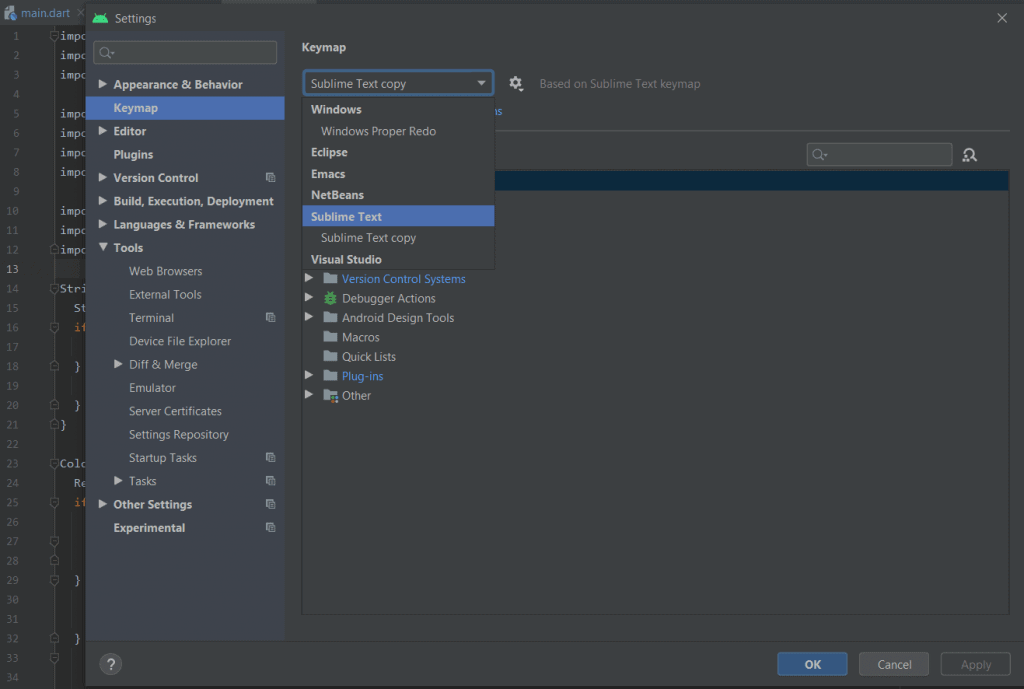
Task: Open Device File Explorer settings
Action: (x=180, y=341)
